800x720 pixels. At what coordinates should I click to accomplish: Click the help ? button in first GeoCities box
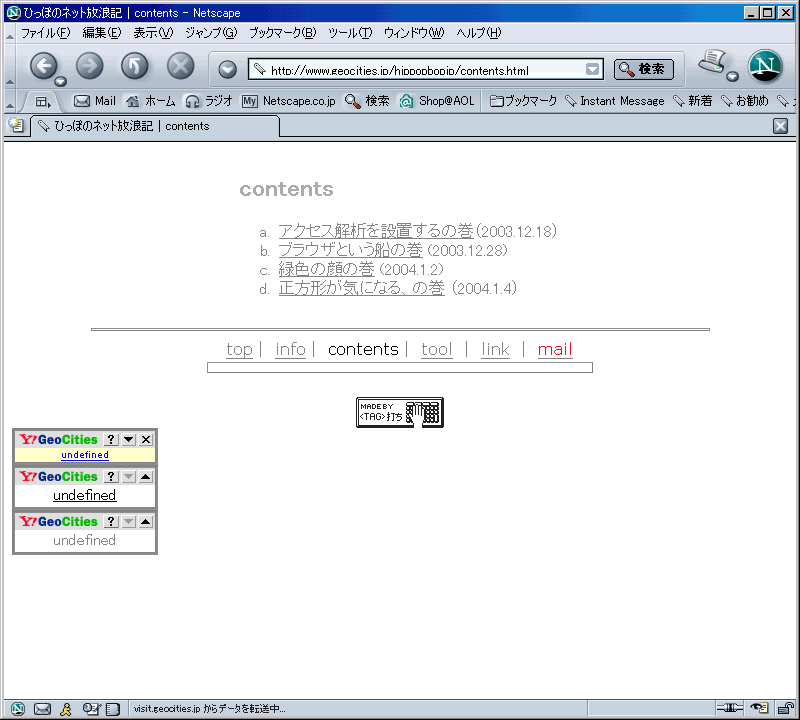(x=111, y=439)
